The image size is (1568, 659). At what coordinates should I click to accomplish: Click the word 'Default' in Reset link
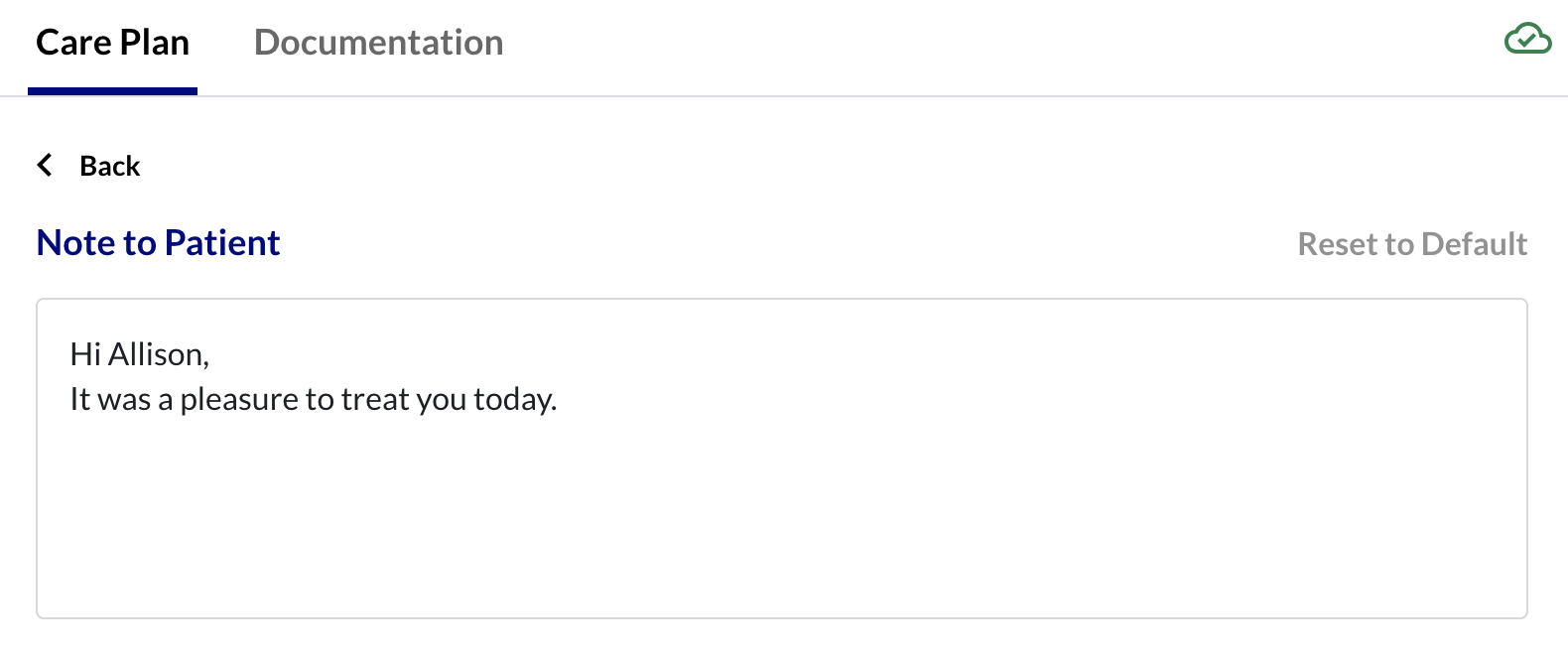coord(1474,244)
